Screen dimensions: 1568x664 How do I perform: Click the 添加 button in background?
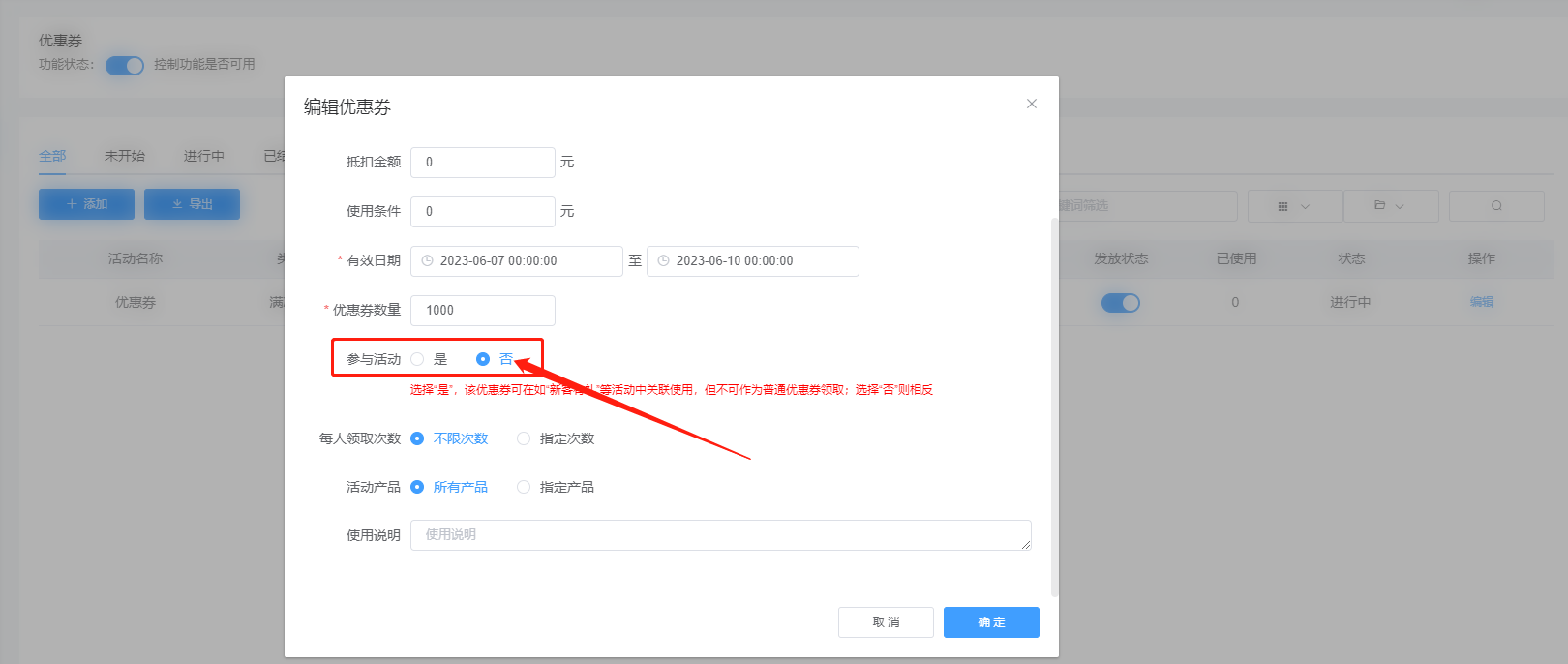tap(86, 204)
